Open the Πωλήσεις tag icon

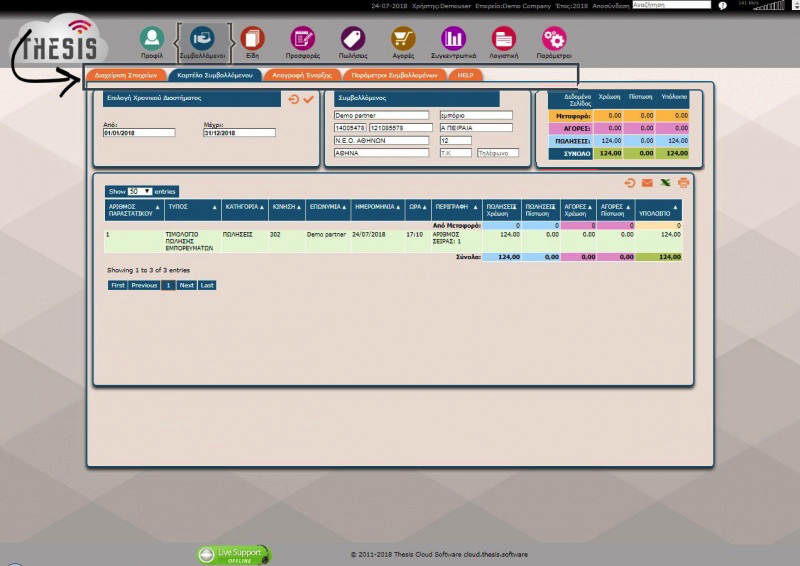[351, 39]
